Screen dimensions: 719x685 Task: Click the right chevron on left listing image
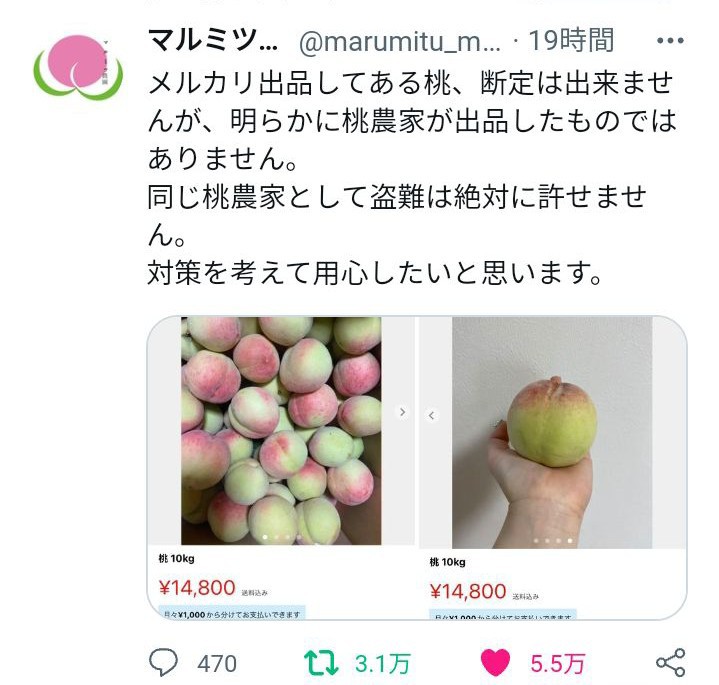click(x=402, y=412)
